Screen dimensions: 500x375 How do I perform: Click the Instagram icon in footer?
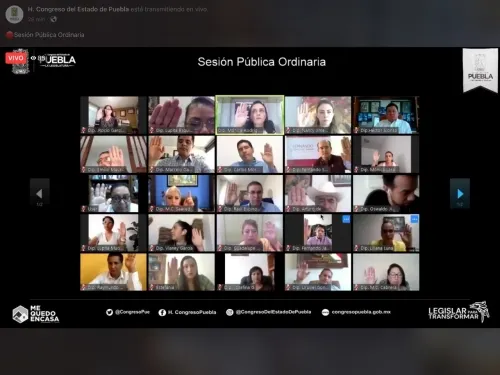(230, 312)
